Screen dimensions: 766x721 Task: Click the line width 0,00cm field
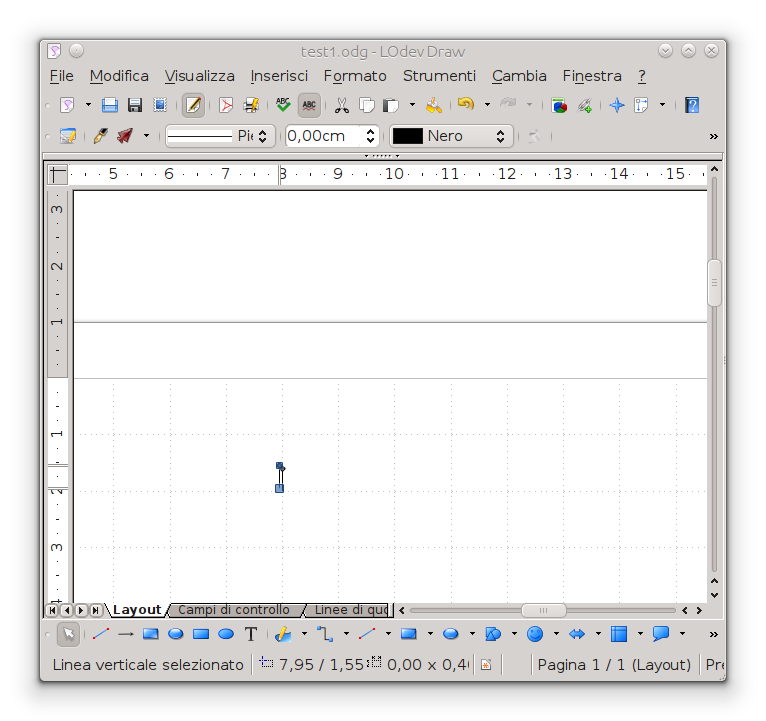click(323, 136)
